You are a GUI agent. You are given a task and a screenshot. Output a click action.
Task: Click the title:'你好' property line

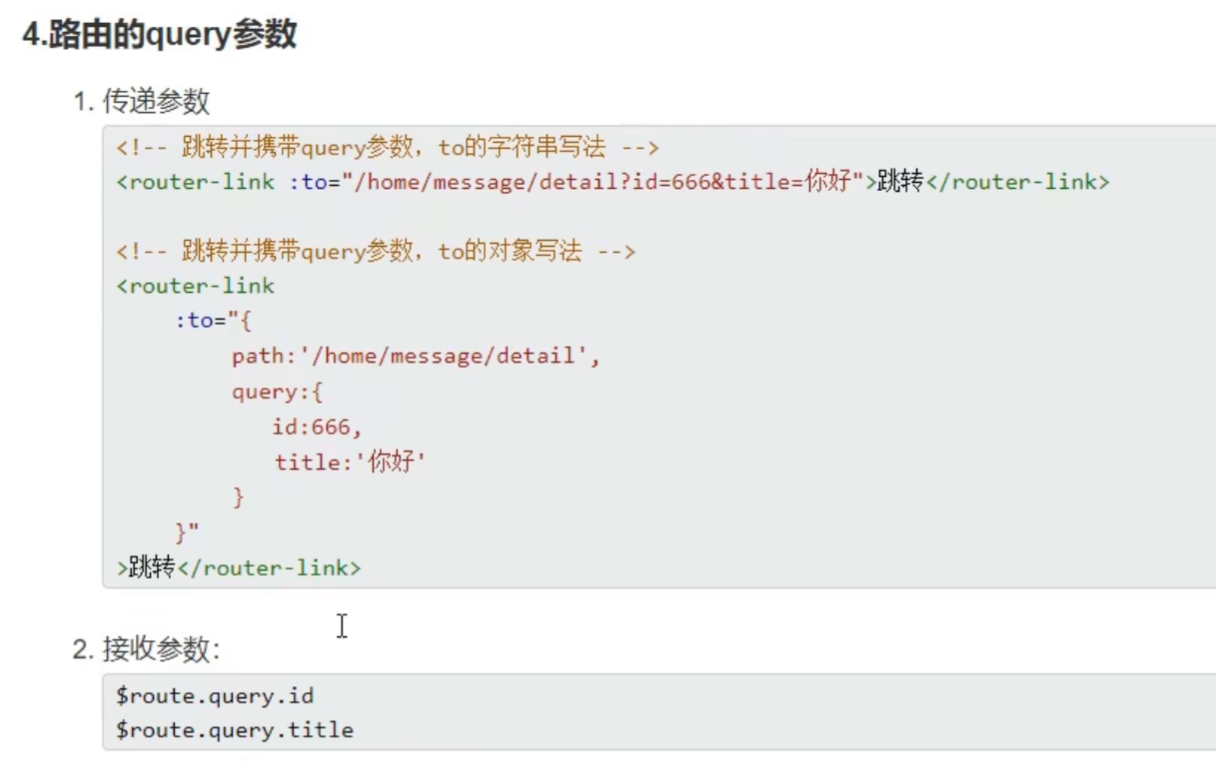point(350,462)
